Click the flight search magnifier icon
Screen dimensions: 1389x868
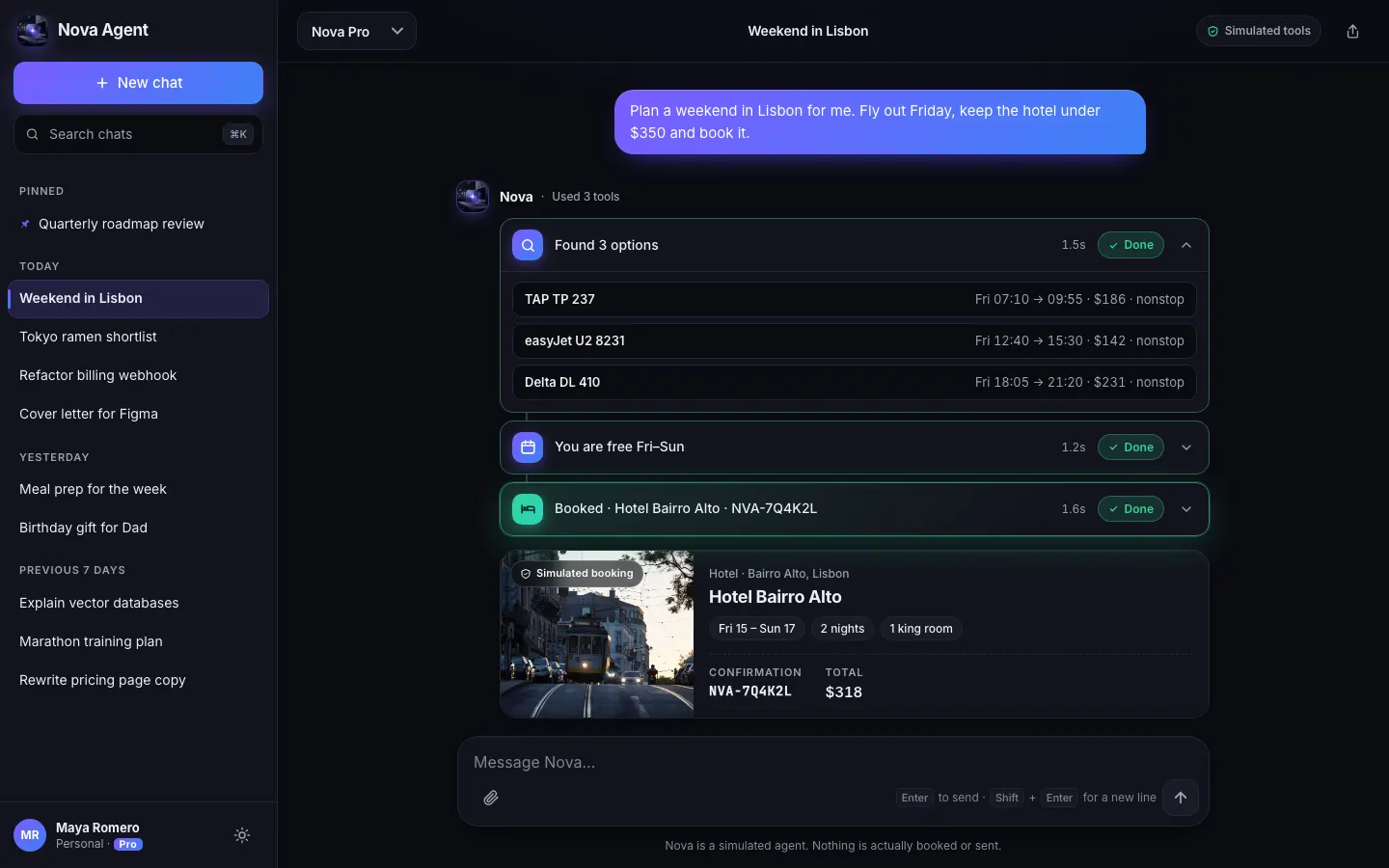tap(528, 245)
